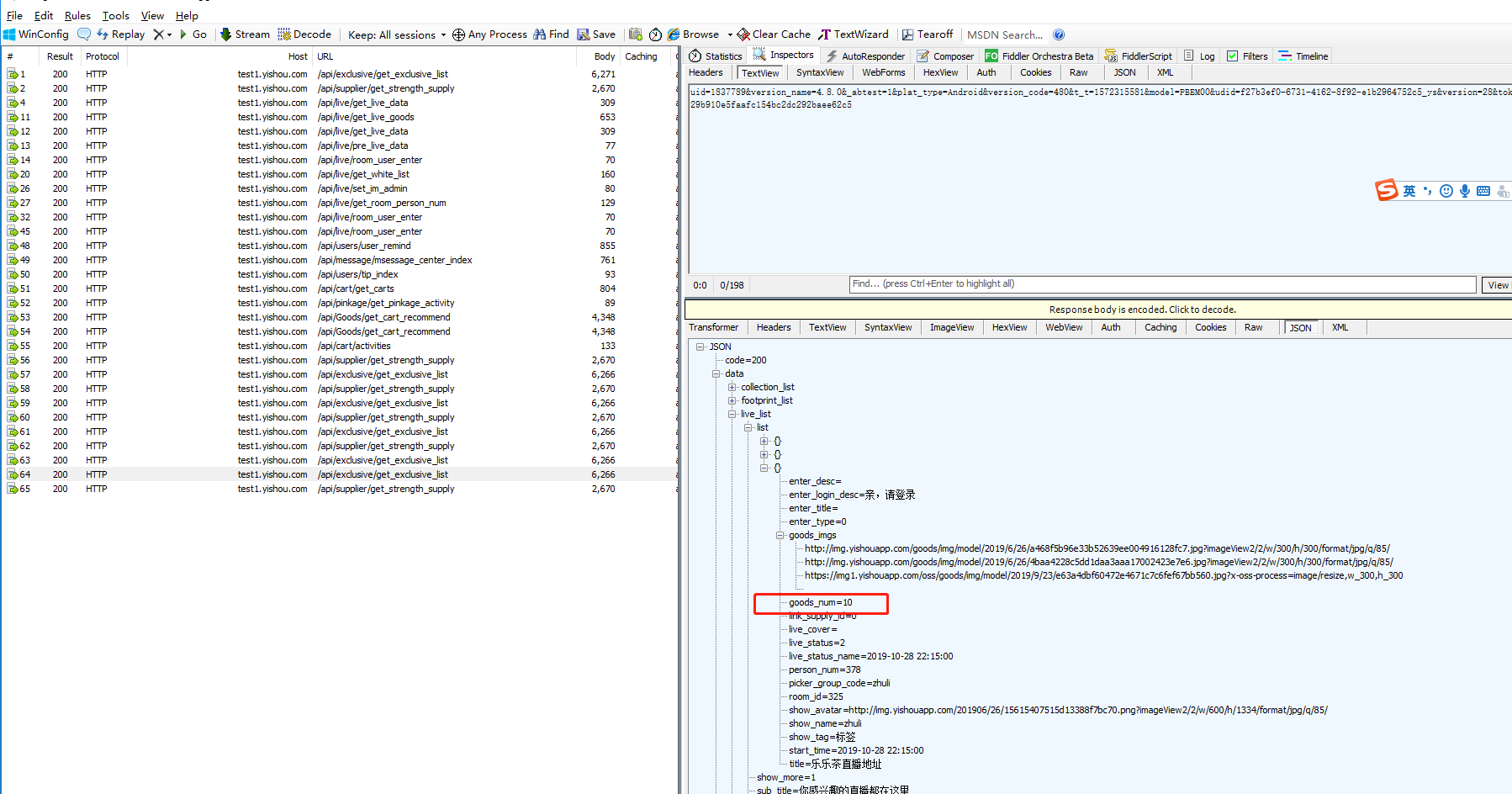Viewport: 1512px width, 794px height.
Task: Click the comment speech bubble icon
Action: click(84, 34)
